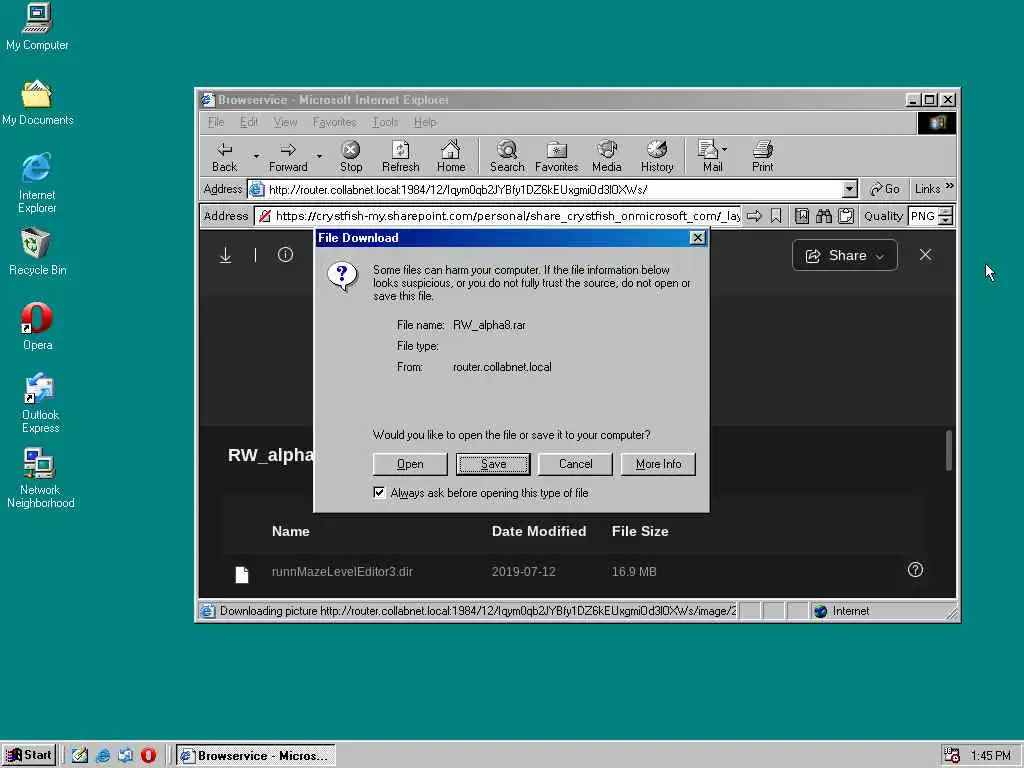Go to the Home page icon
This screenshot has width=1024, height=768.
click(451, 157)
